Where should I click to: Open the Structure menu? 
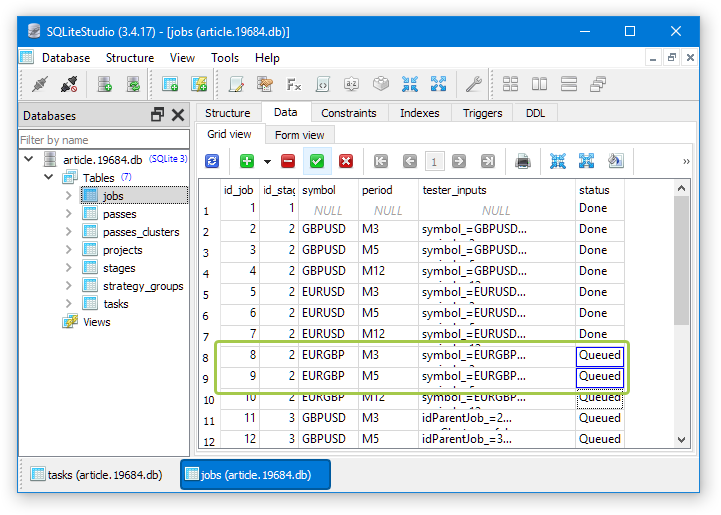pyautogui.click(x=129, y=58)
